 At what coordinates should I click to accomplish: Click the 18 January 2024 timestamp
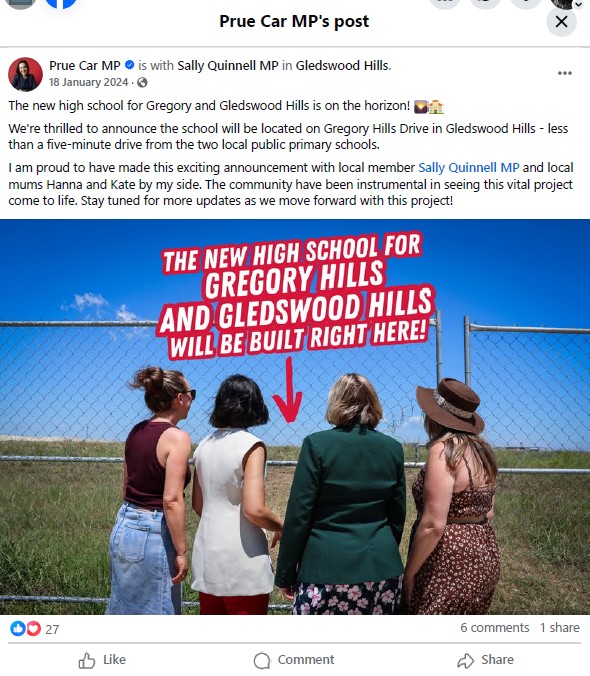pos(88,82)
